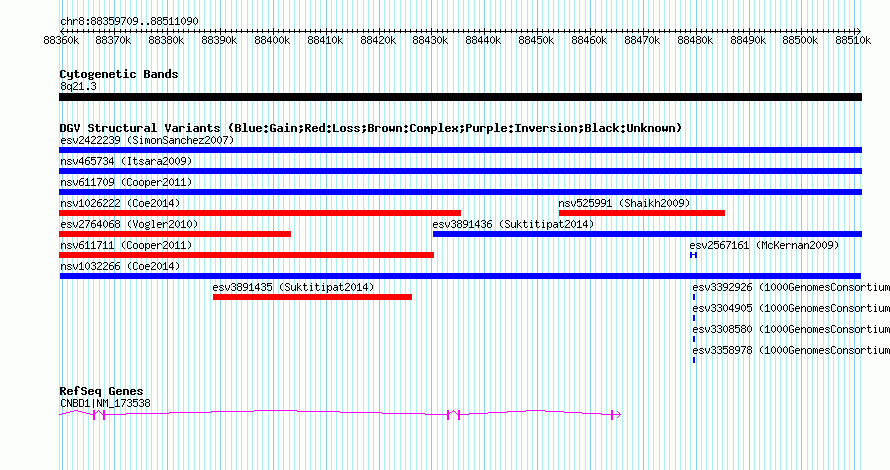The height and width of the screenshot is (470, 890).
Task: Click the esv3304905 (1000GenomesConsortium label
Action: (x=791, y=308)
